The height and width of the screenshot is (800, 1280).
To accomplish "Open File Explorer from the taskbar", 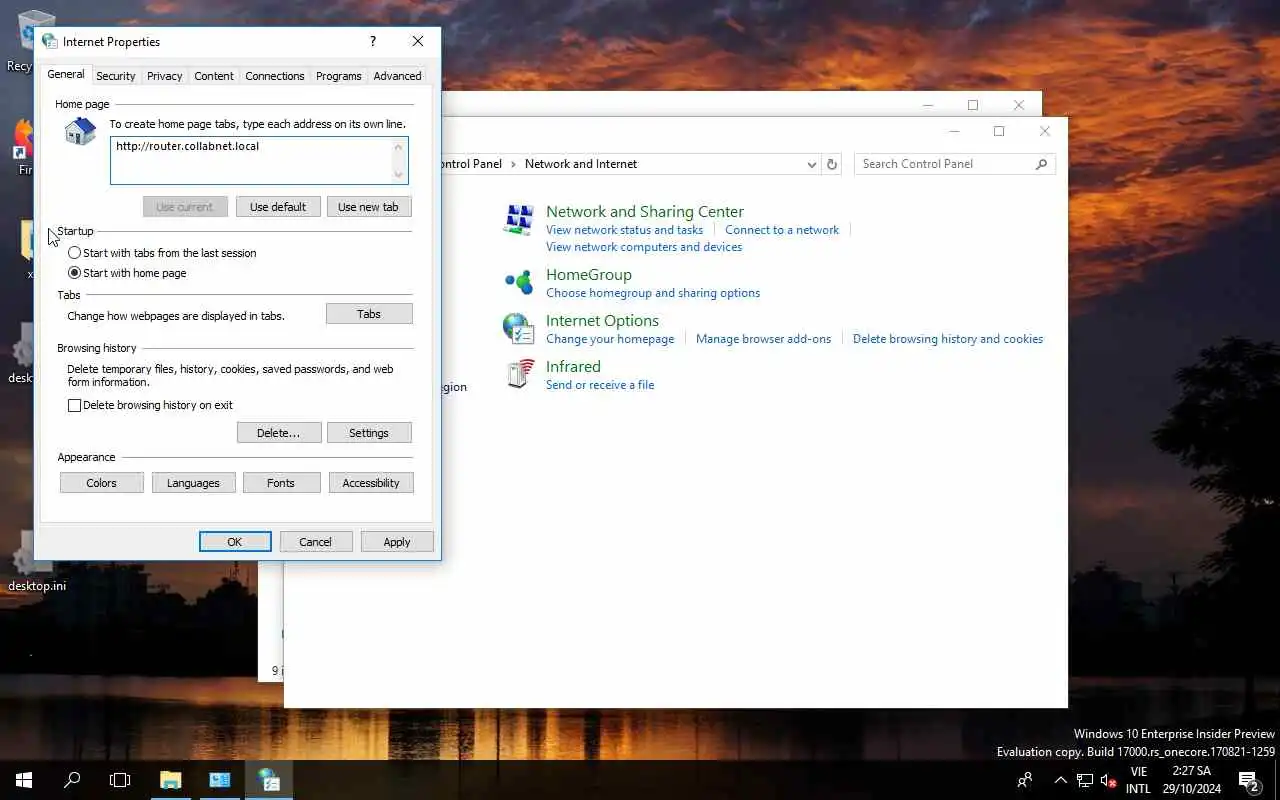I will coord(170,780).
